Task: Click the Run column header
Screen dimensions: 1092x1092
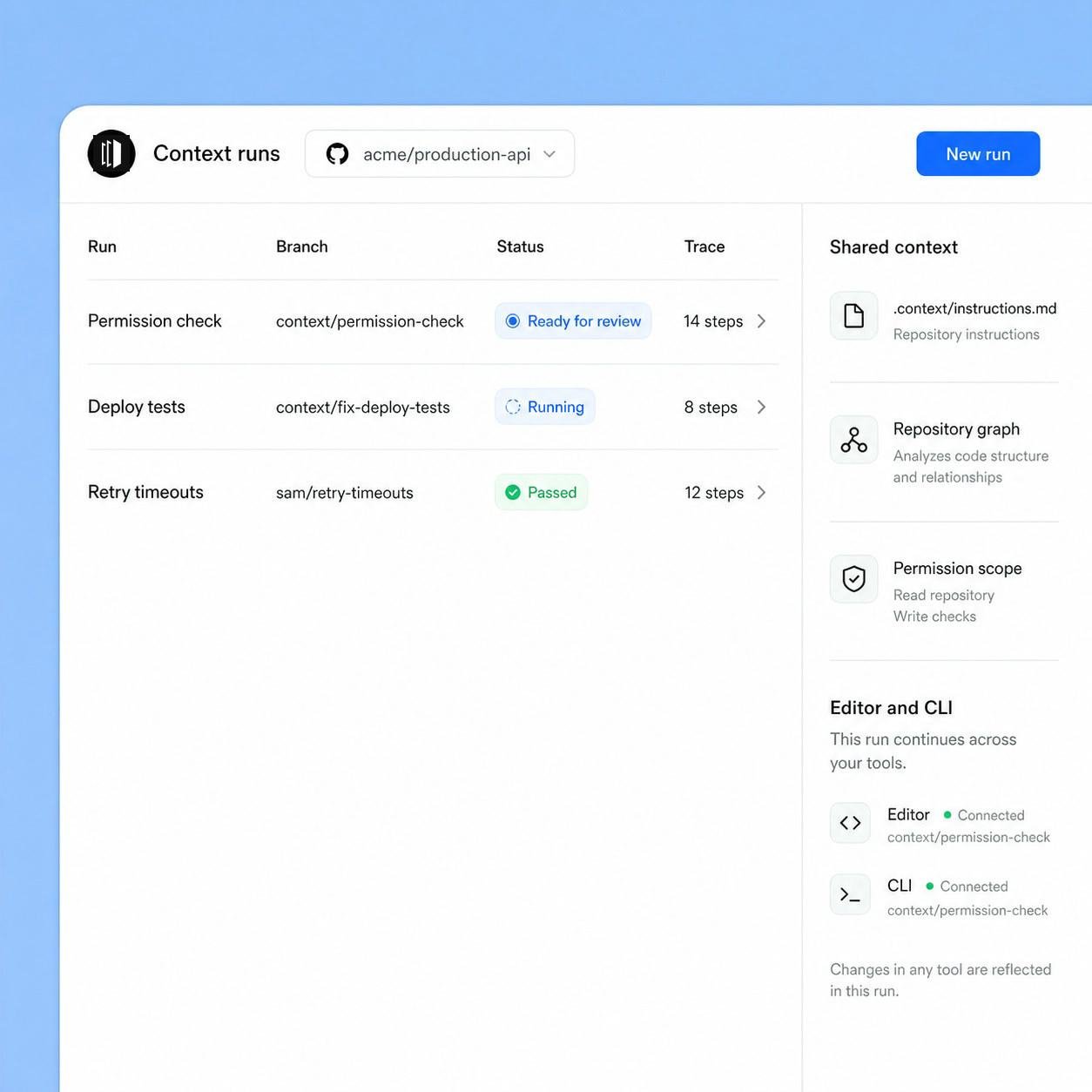Action: 102,246
